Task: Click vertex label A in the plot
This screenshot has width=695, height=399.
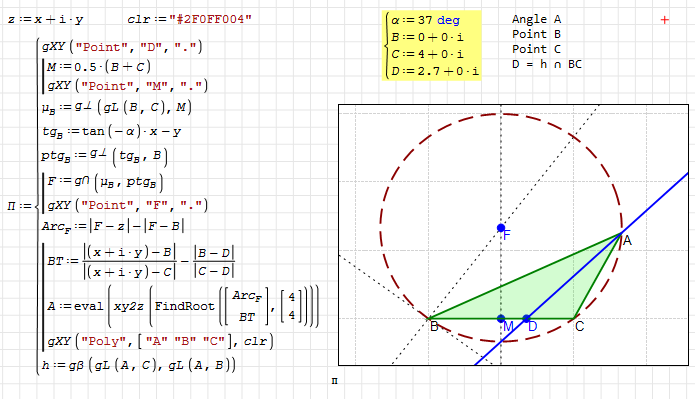Action: 627,241
